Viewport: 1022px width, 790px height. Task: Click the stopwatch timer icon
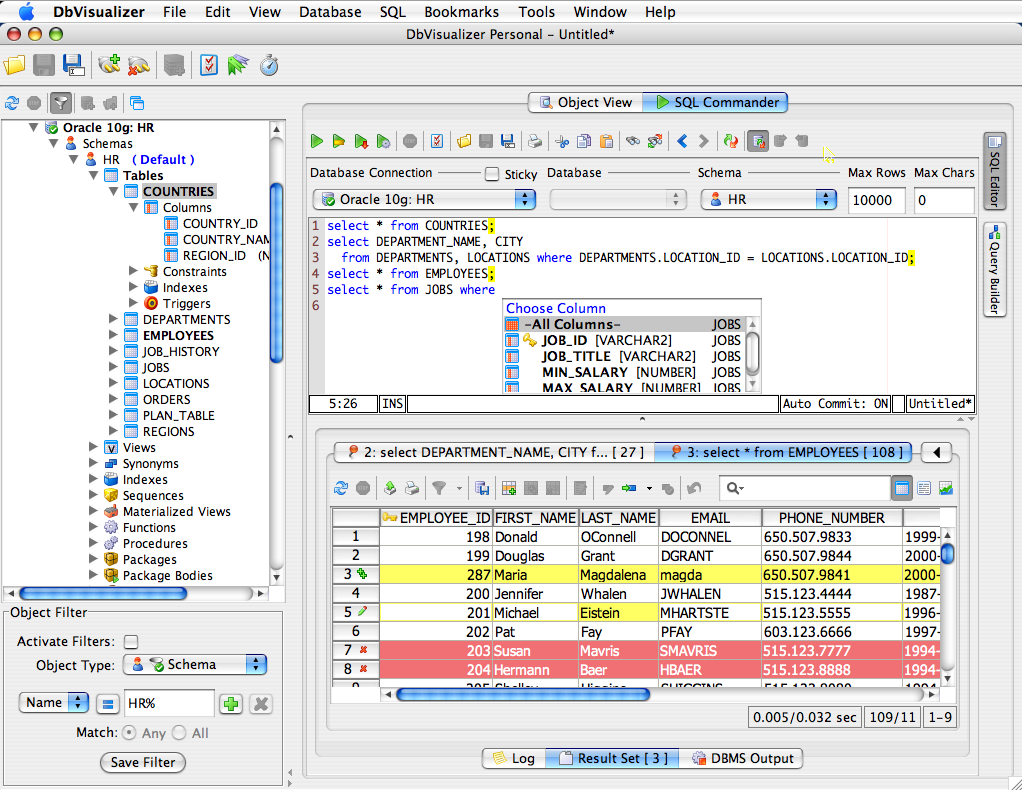pos(269,65)
